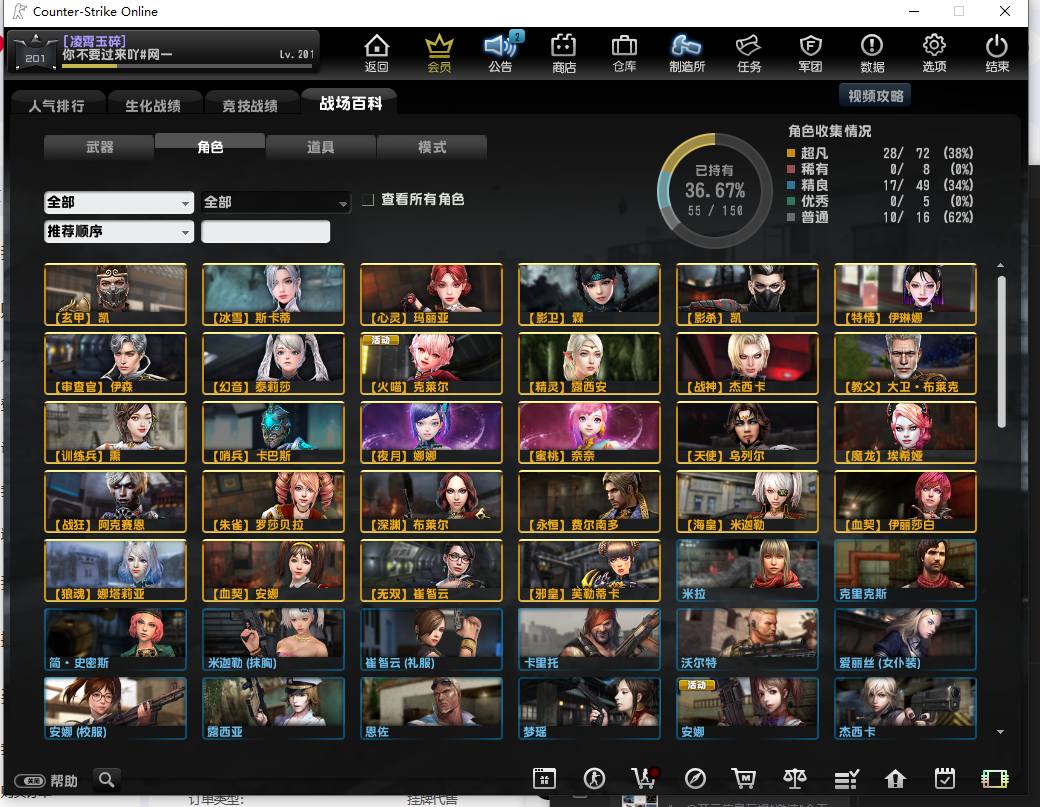This screenshot has height=807, width=1040.
Task: Click the search input field beside 推荐顺序
Action: click(x=265, y=231)
